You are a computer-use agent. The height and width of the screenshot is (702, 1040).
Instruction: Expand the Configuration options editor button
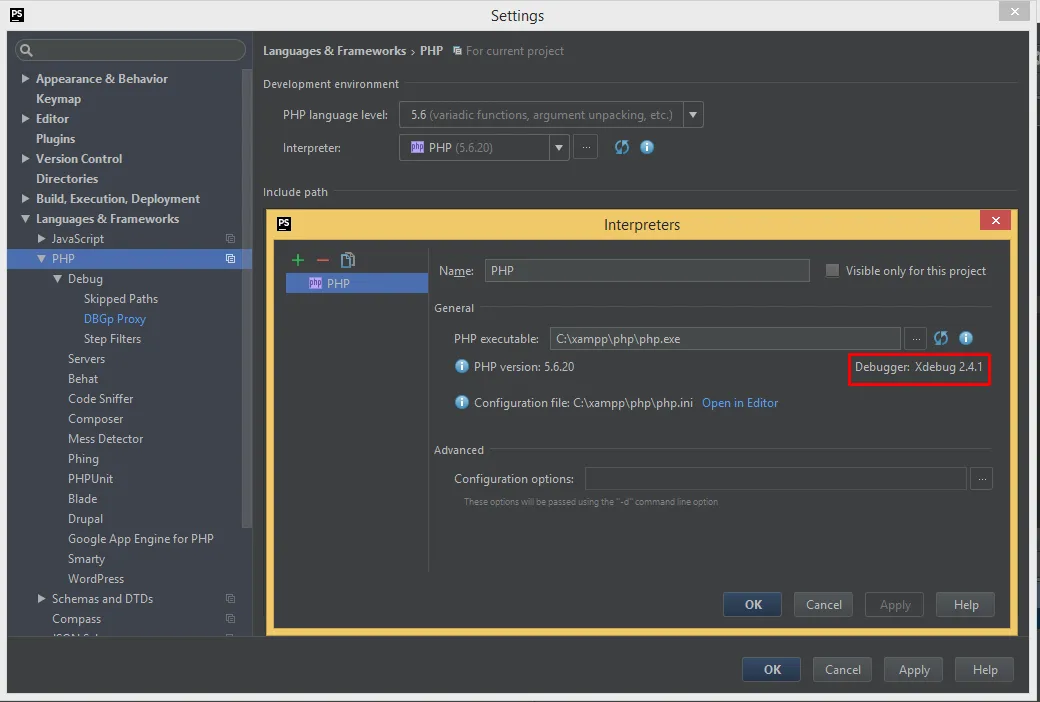click(x=982, y=478)
